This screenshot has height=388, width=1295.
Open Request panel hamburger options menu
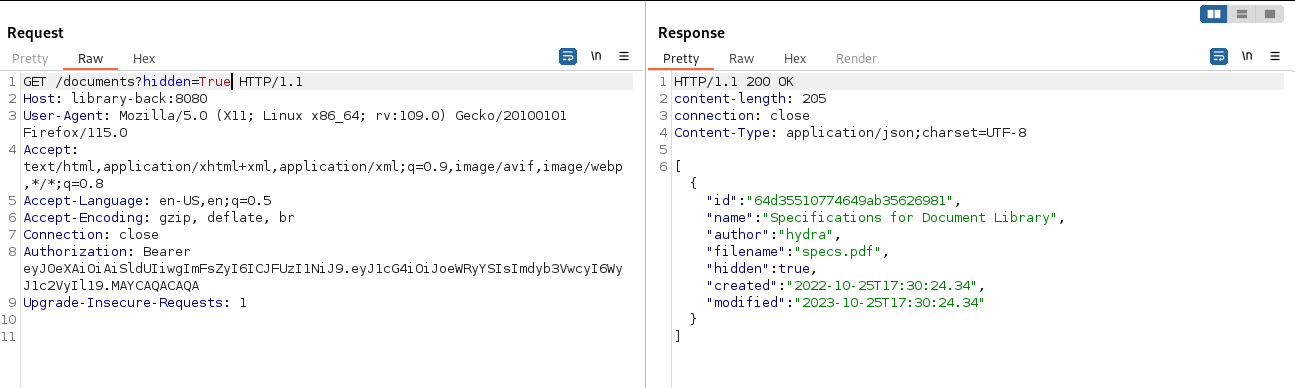click(624, 57)
